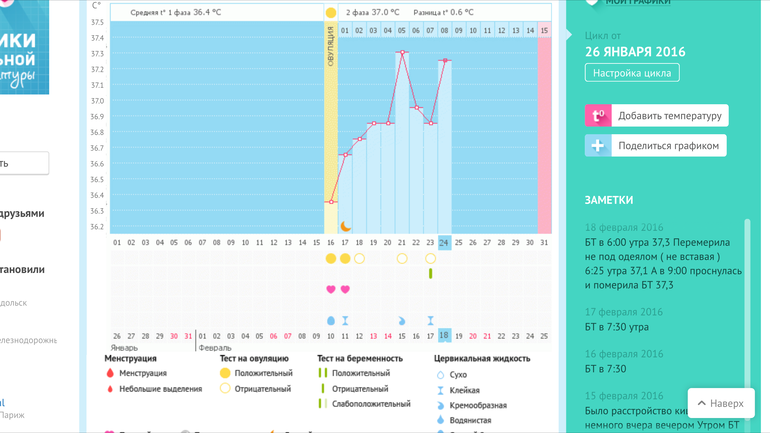Select highlighted cycle day 24 on axis
The width and height of the screenshot is (770, 433).
(445, 242)
